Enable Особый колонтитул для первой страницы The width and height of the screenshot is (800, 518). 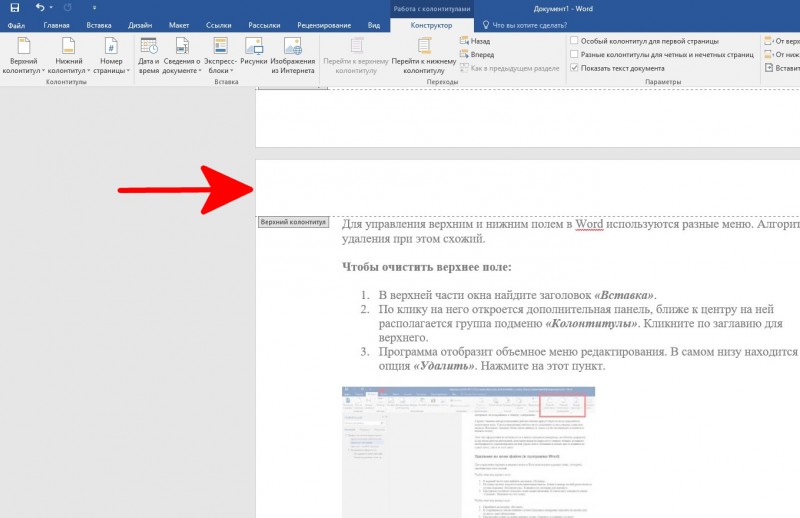[574, 41]
